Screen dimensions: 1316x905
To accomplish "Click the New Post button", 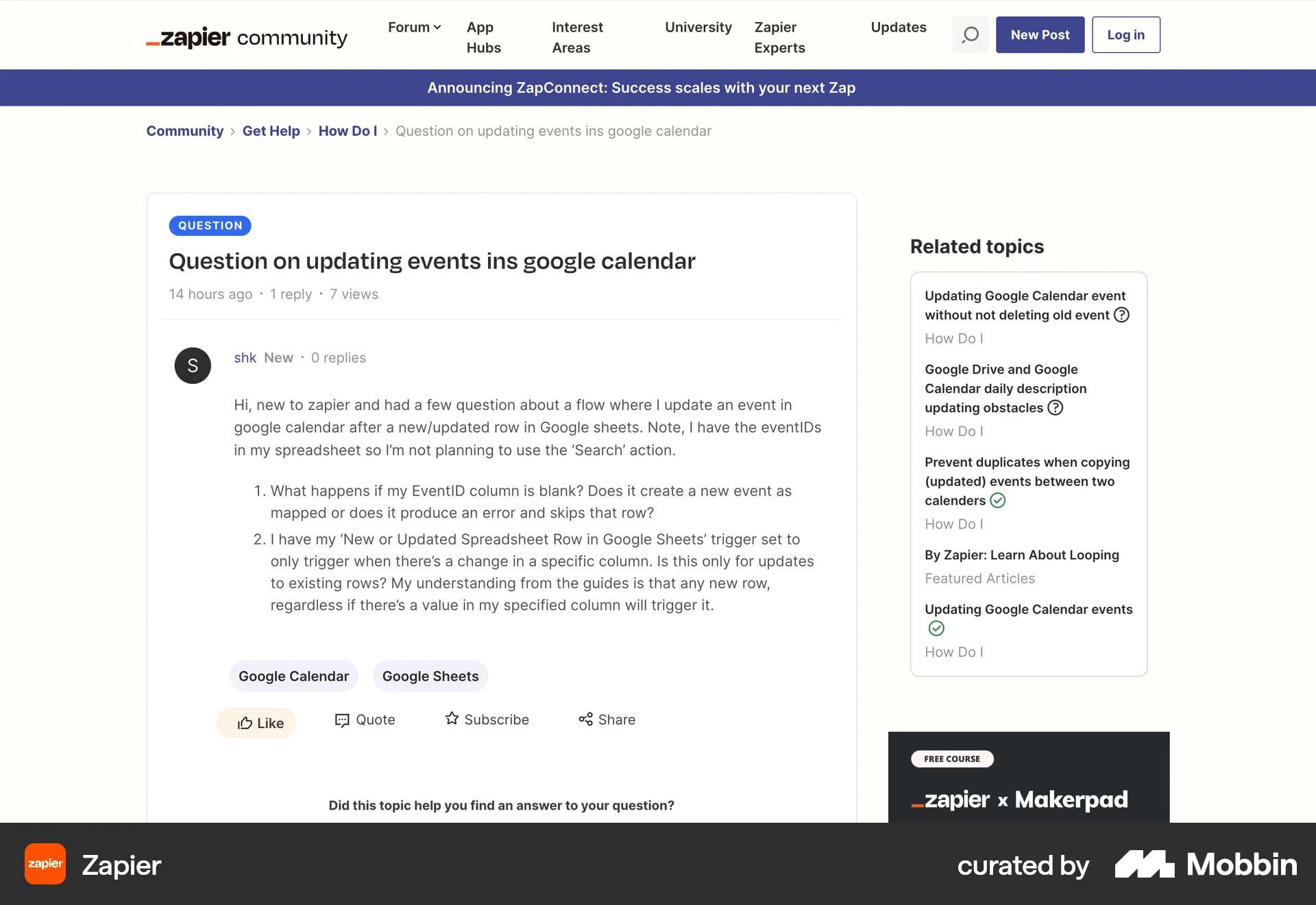I will tap(1039, 34).
